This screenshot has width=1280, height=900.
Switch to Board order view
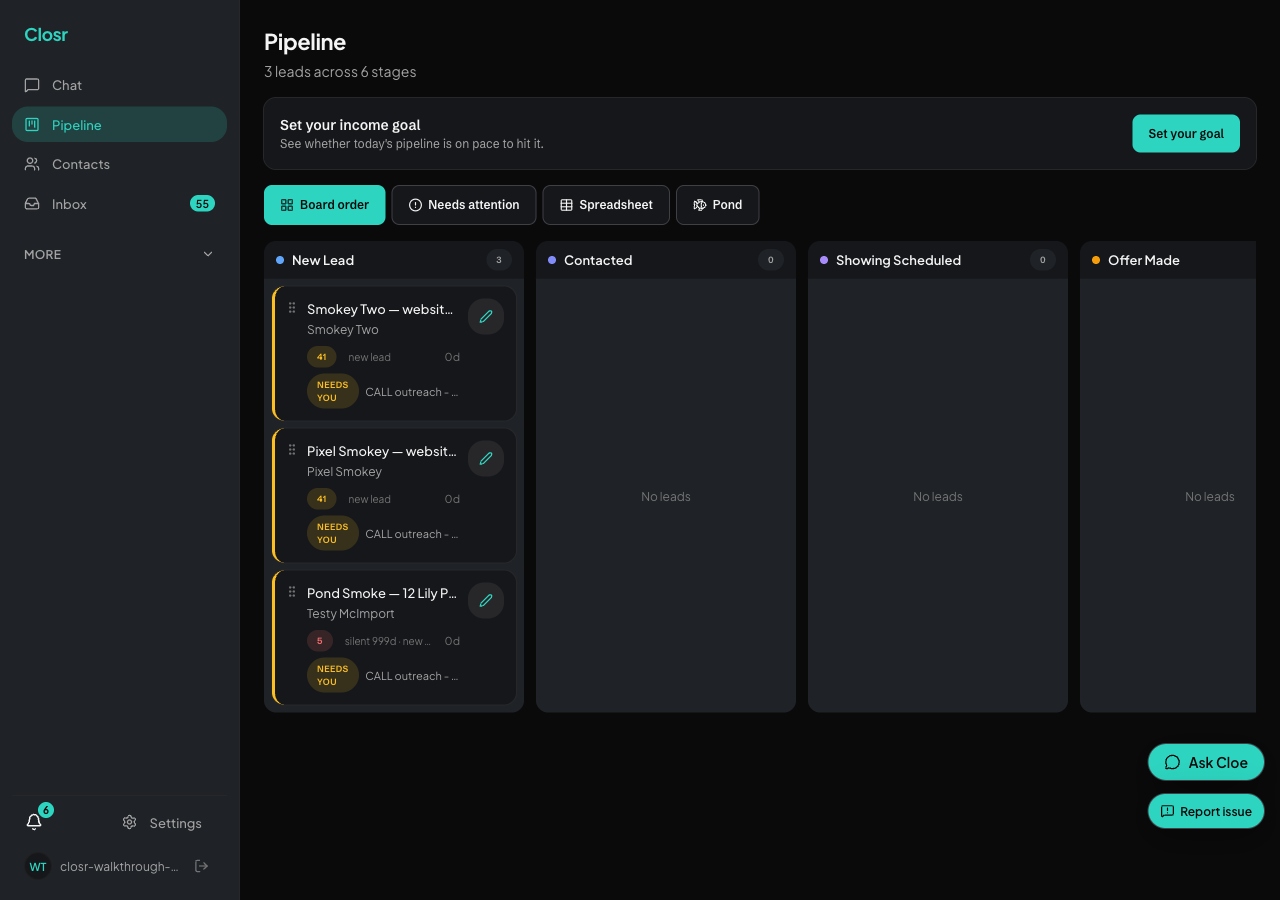click(x=324, y=205)
